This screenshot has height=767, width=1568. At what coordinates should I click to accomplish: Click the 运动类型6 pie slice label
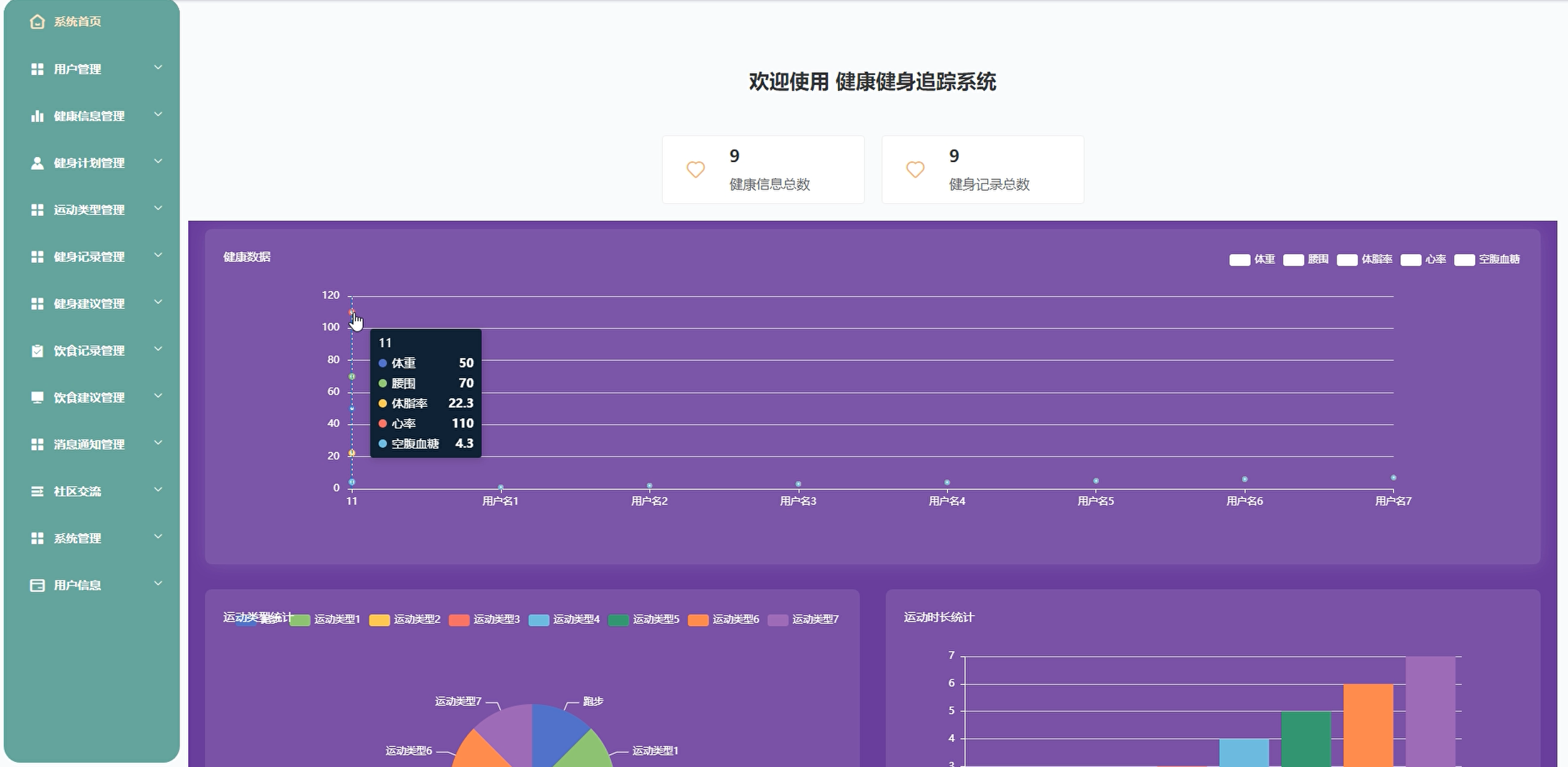409,751
